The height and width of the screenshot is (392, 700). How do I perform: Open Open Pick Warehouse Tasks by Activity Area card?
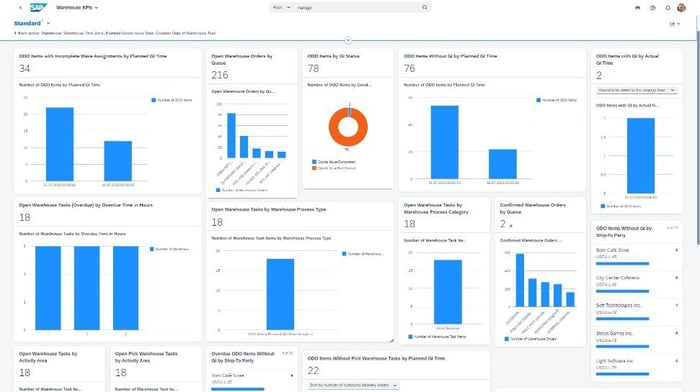155,363
